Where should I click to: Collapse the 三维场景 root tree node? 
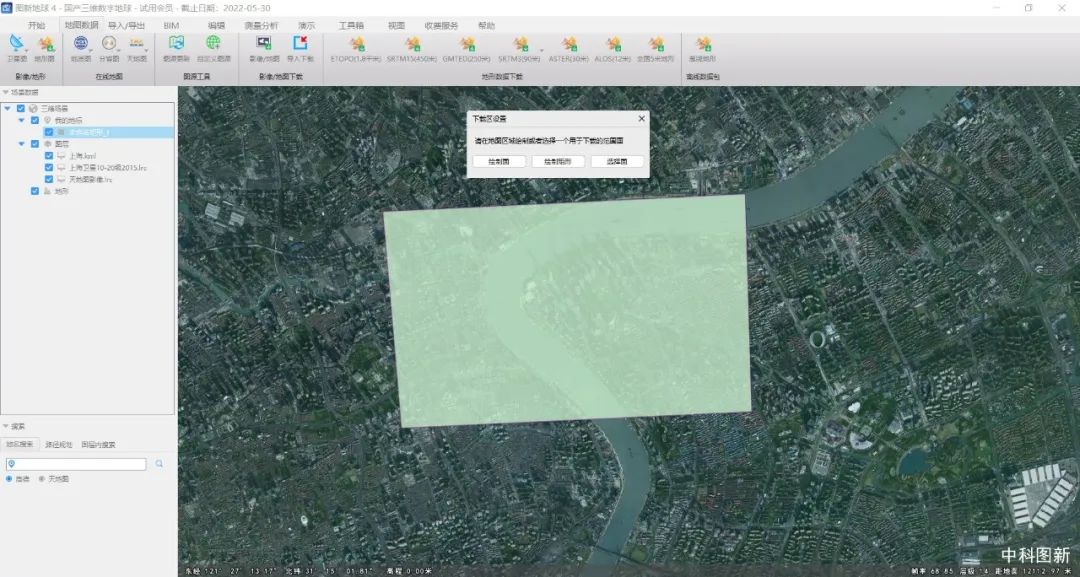pyautogui.click(x=8, y=108)
